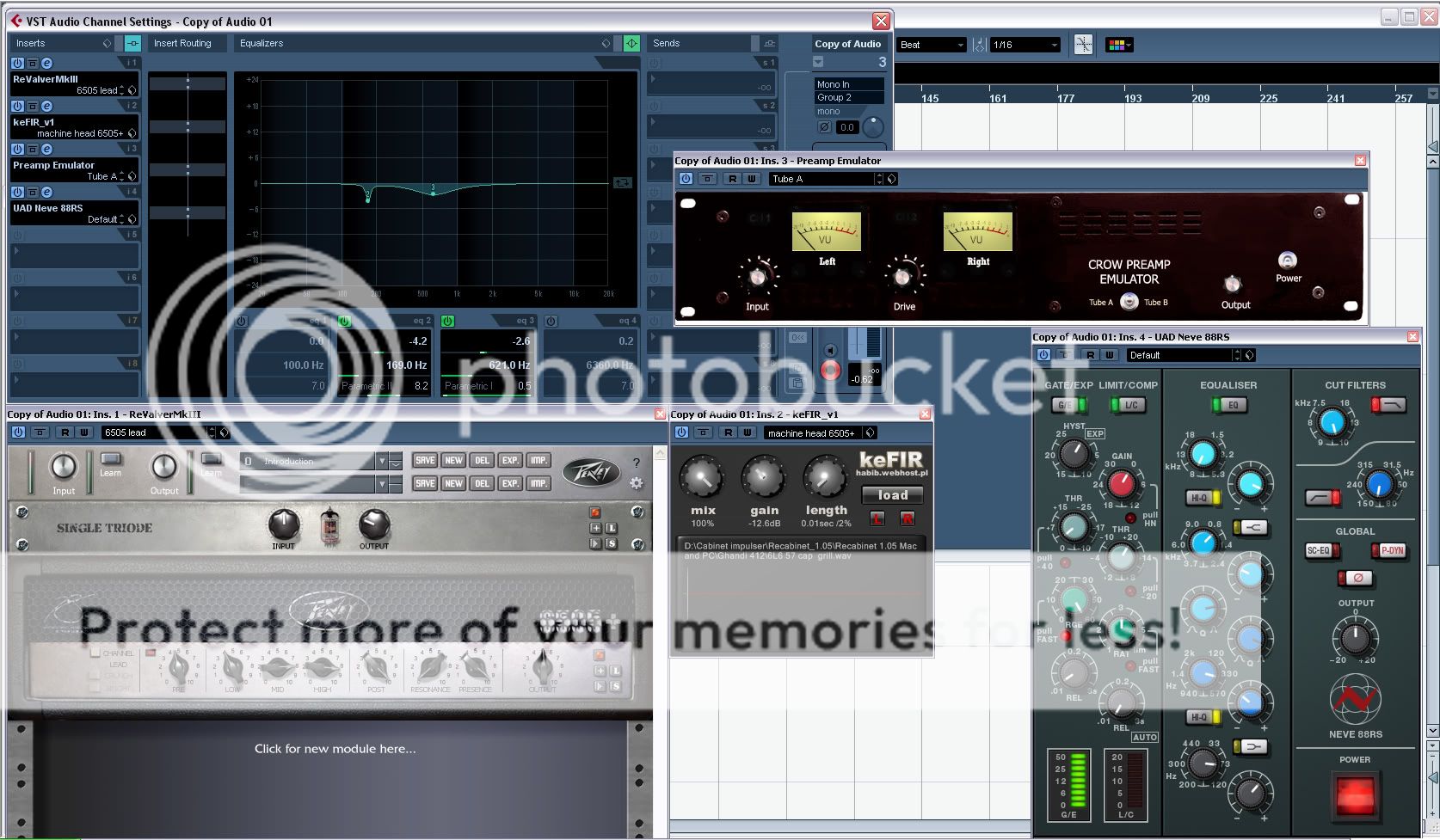The width and height of the screenshot is (1440, 840).
Task: Toggle the SC-EQ switch in Neve Global section
Action: [x=1322, y=551]
